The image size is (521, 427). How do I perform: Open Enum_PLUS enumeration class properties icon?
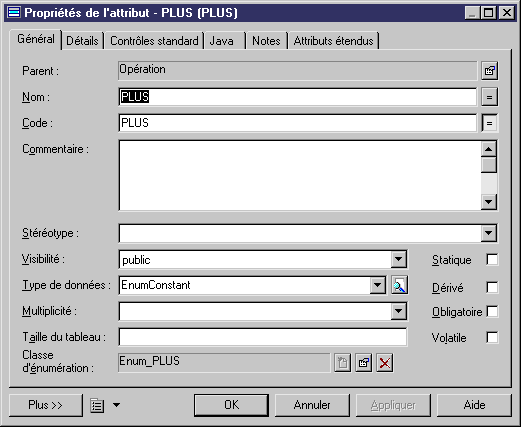point(363,363)
